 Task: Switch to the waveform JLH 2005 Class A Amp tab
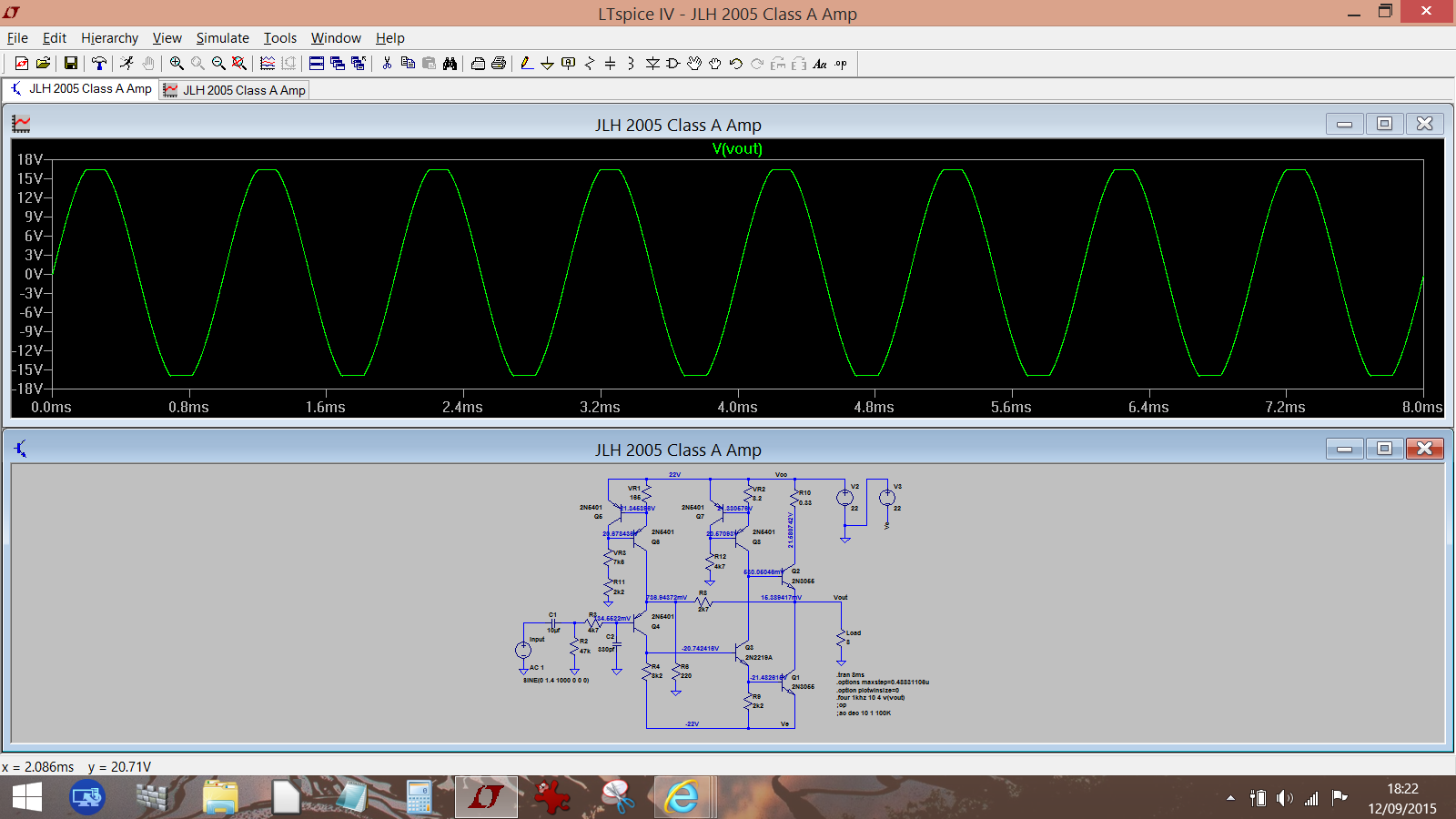[234, 90]
